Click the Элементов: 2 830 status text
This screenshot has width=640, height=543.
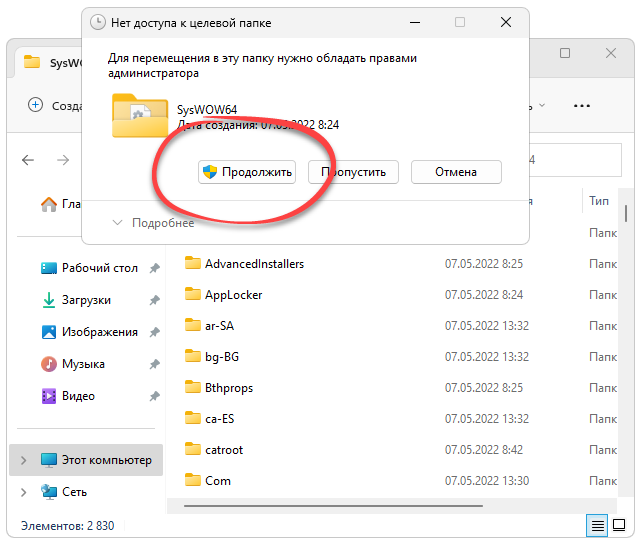(x=68, y=526)
